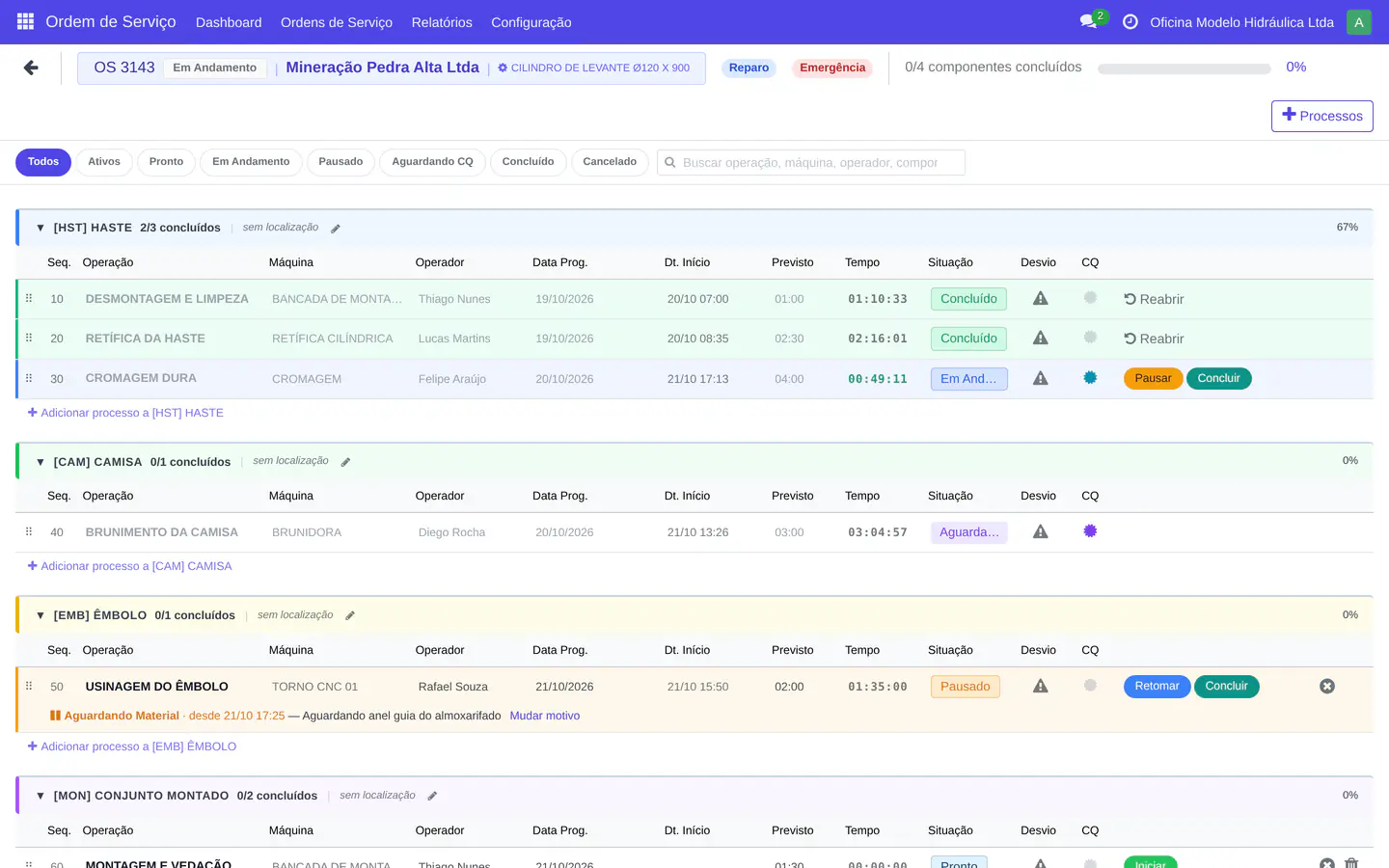1389x868 pixels.
Task: Click the Mudar motivo link
Action: click(544, 716)
